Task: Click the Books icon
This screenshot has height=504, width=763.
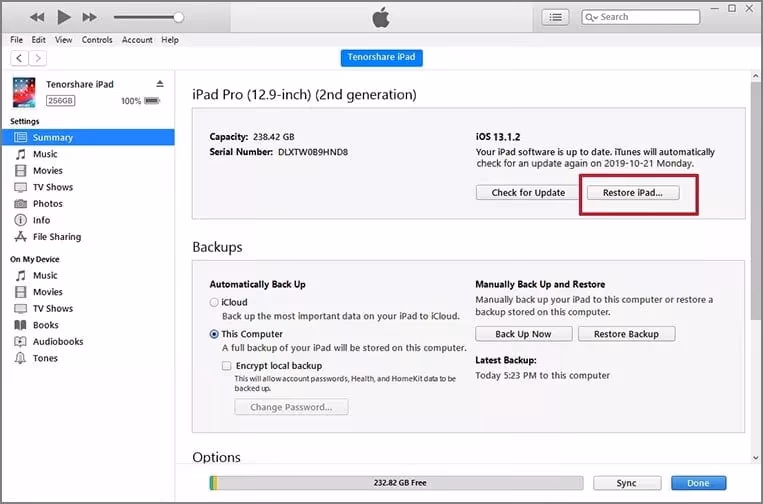Action: [x=20, y=325]
